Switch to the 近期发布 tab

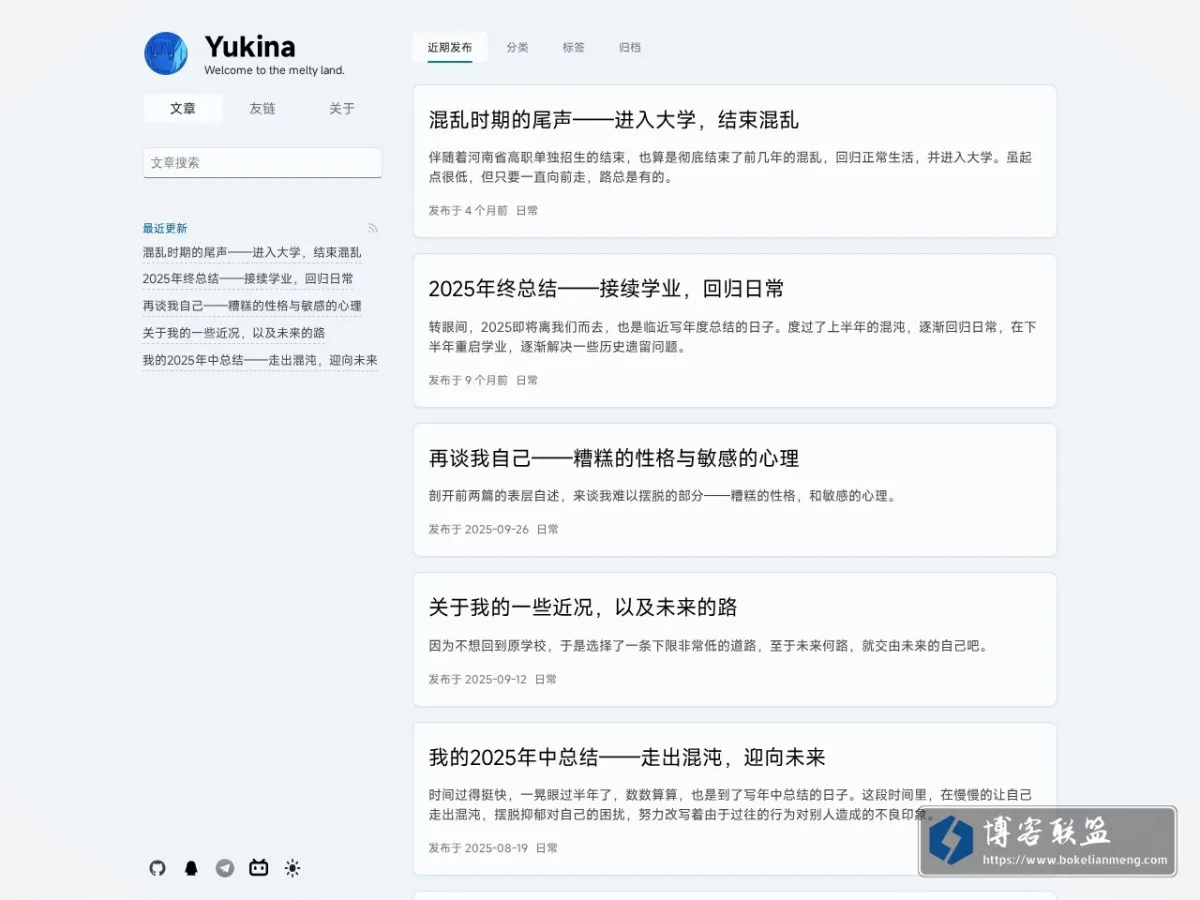tap(450, 47)
